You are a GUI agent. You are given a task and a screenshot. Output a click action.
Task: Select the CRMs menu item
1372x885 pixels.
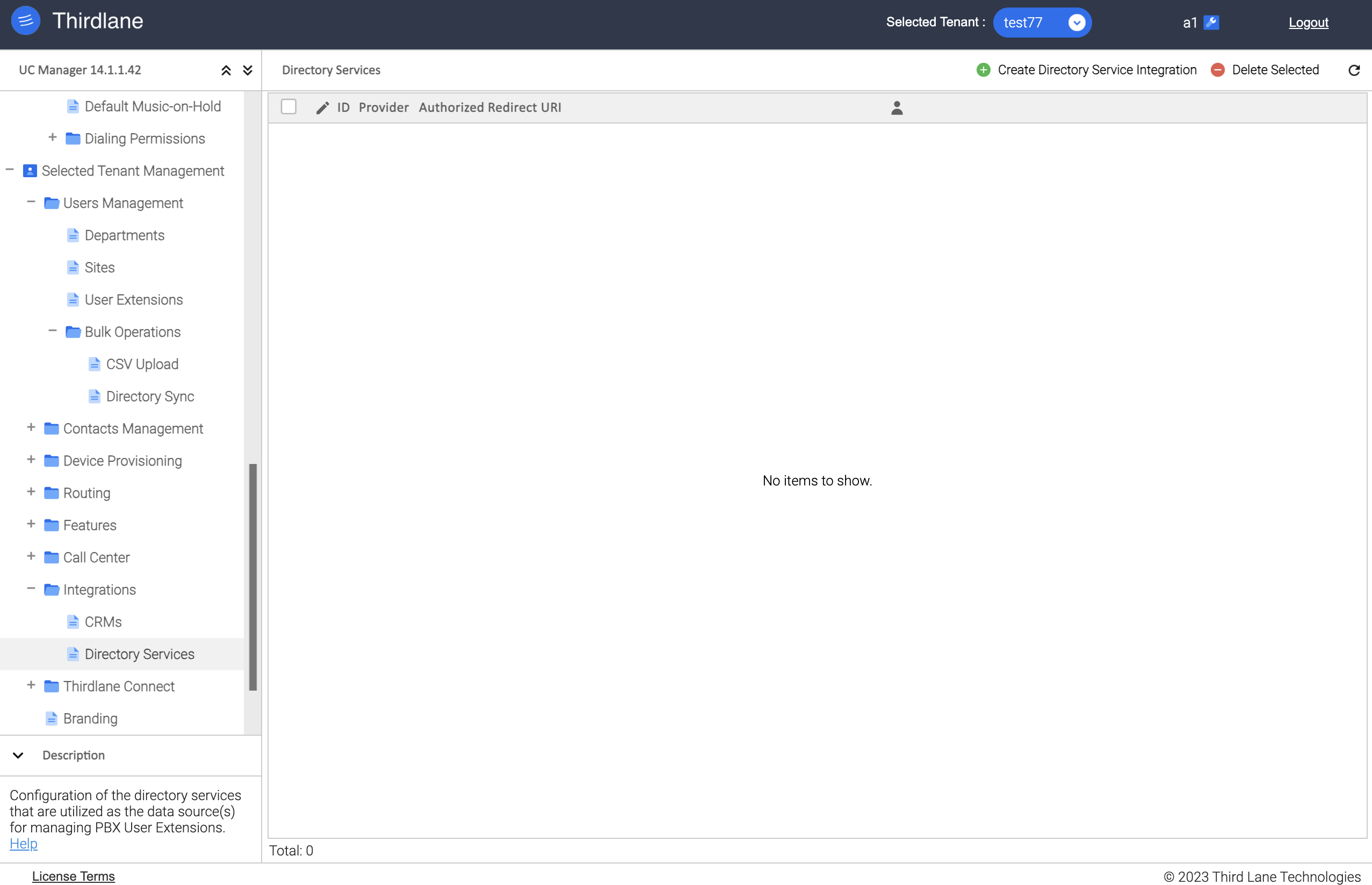(103, 621)
